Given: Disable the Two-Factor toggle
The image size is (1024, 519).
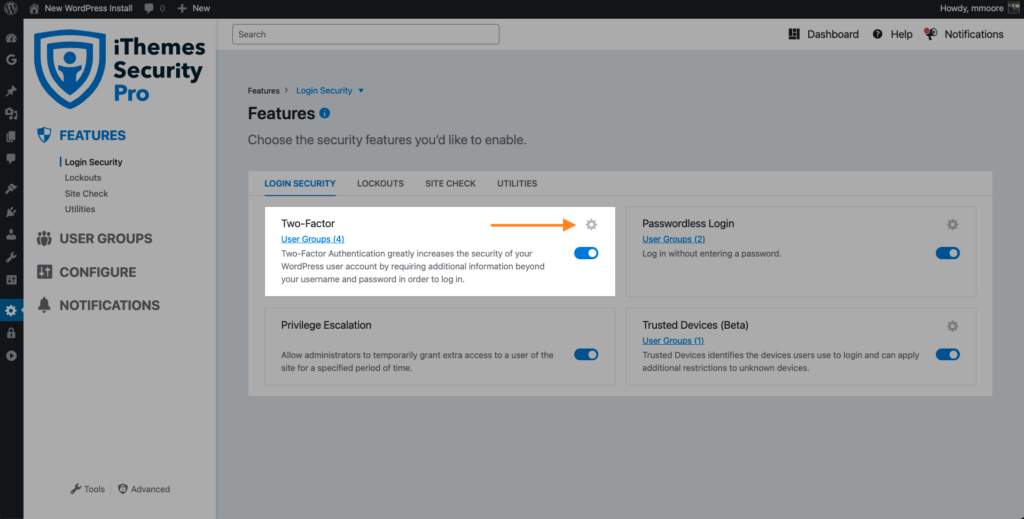Looking at the screenshot, I should point(586,253).
